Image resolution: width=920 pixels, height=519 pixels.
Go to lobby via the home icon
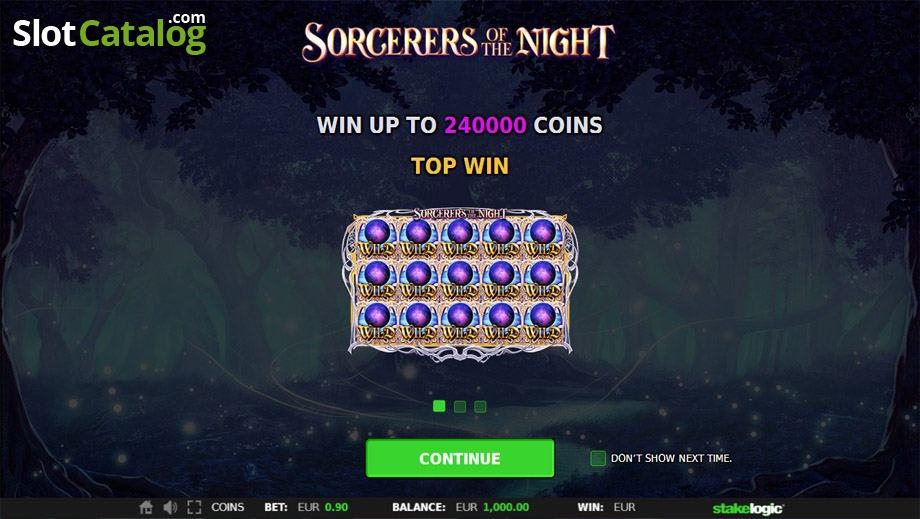[x=146, y=507]
